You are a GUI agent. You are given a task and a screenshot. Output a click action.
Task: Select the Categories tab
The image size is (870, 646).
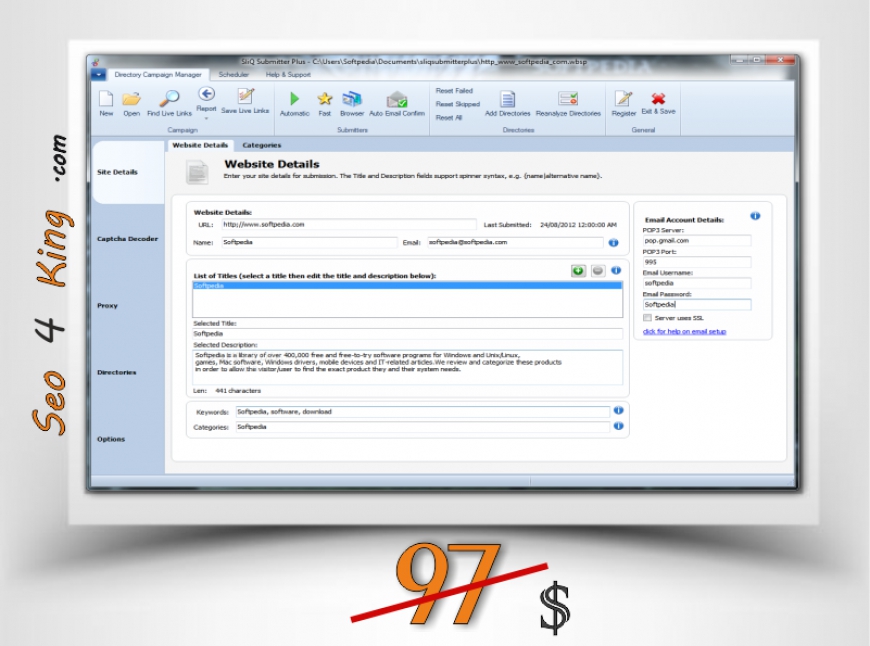click(x=261, y=145)
